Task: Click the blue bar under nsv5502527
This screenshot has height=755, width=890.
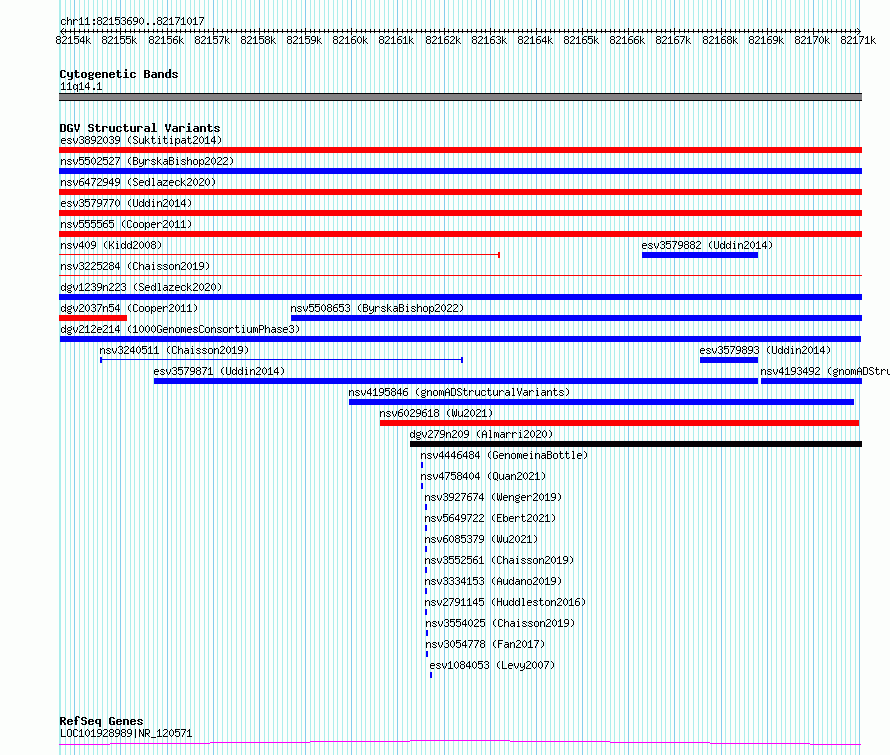Action: point(460,171)
